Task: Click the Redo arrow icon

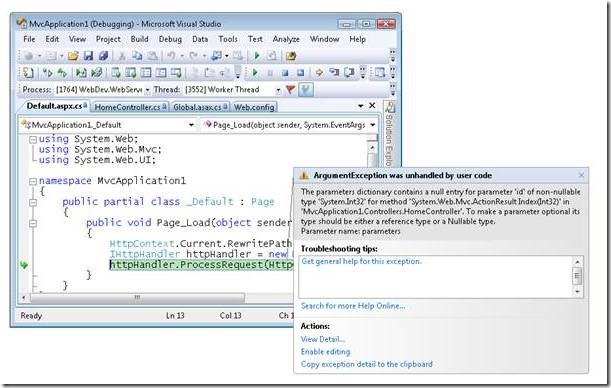Action: pyautogui.click(x=194, y=56)
